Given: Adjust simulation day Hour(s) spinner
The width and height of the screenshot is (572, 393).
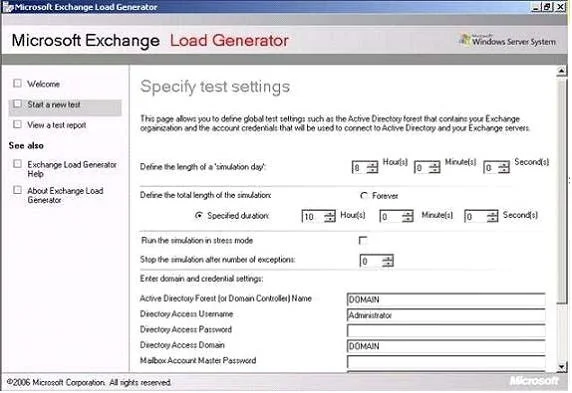Looking at the screenshot, I should 372,168.
